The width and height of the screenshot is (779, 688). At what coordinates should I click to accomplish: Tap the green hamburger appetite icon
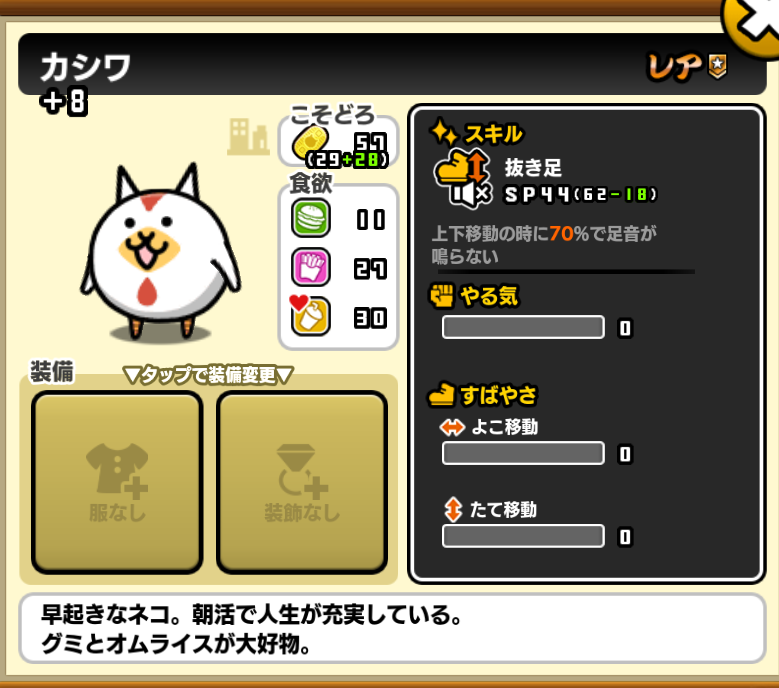click(311, 218)
